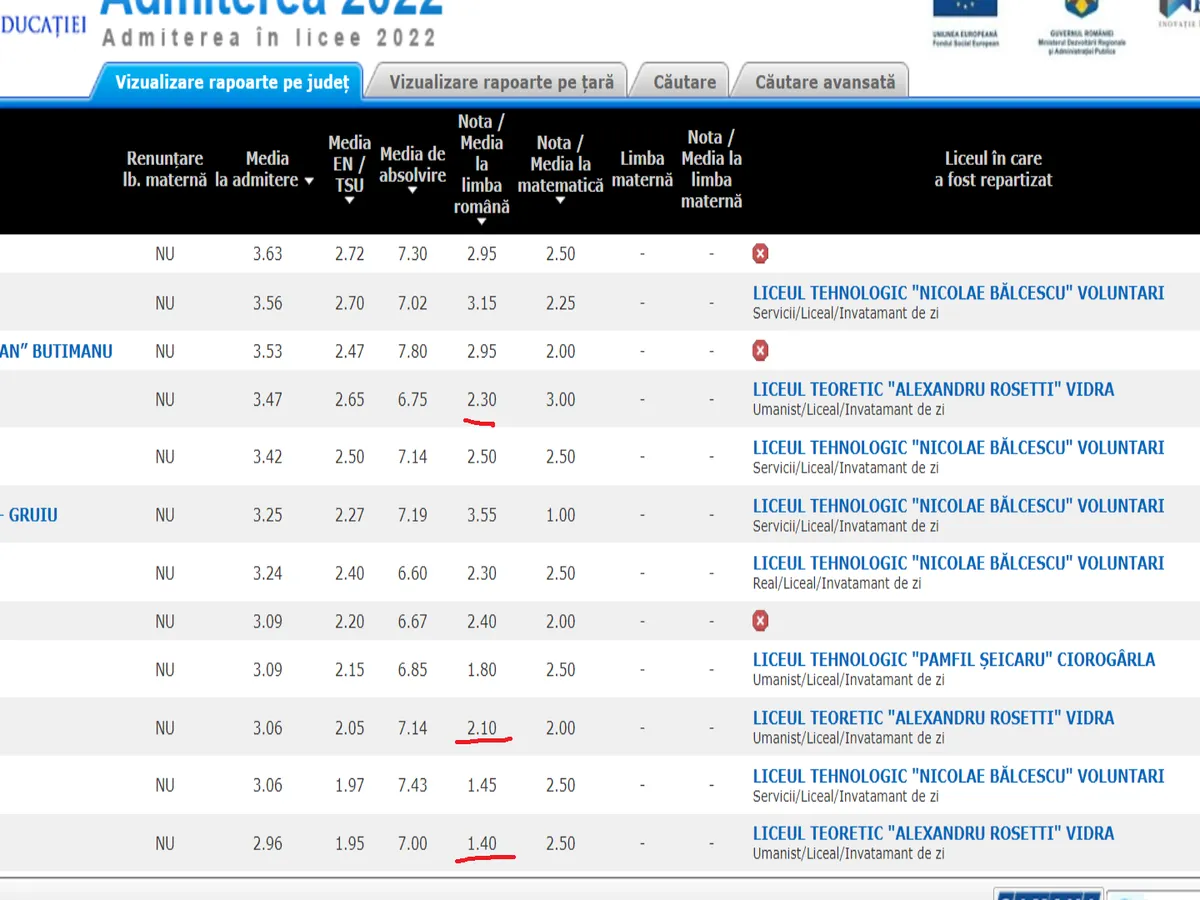Sort by Media de absolvire arrow
Image resolution: width=1200 pixels, height=900 pixels.
pyautogui.click(x=412, y=190)
